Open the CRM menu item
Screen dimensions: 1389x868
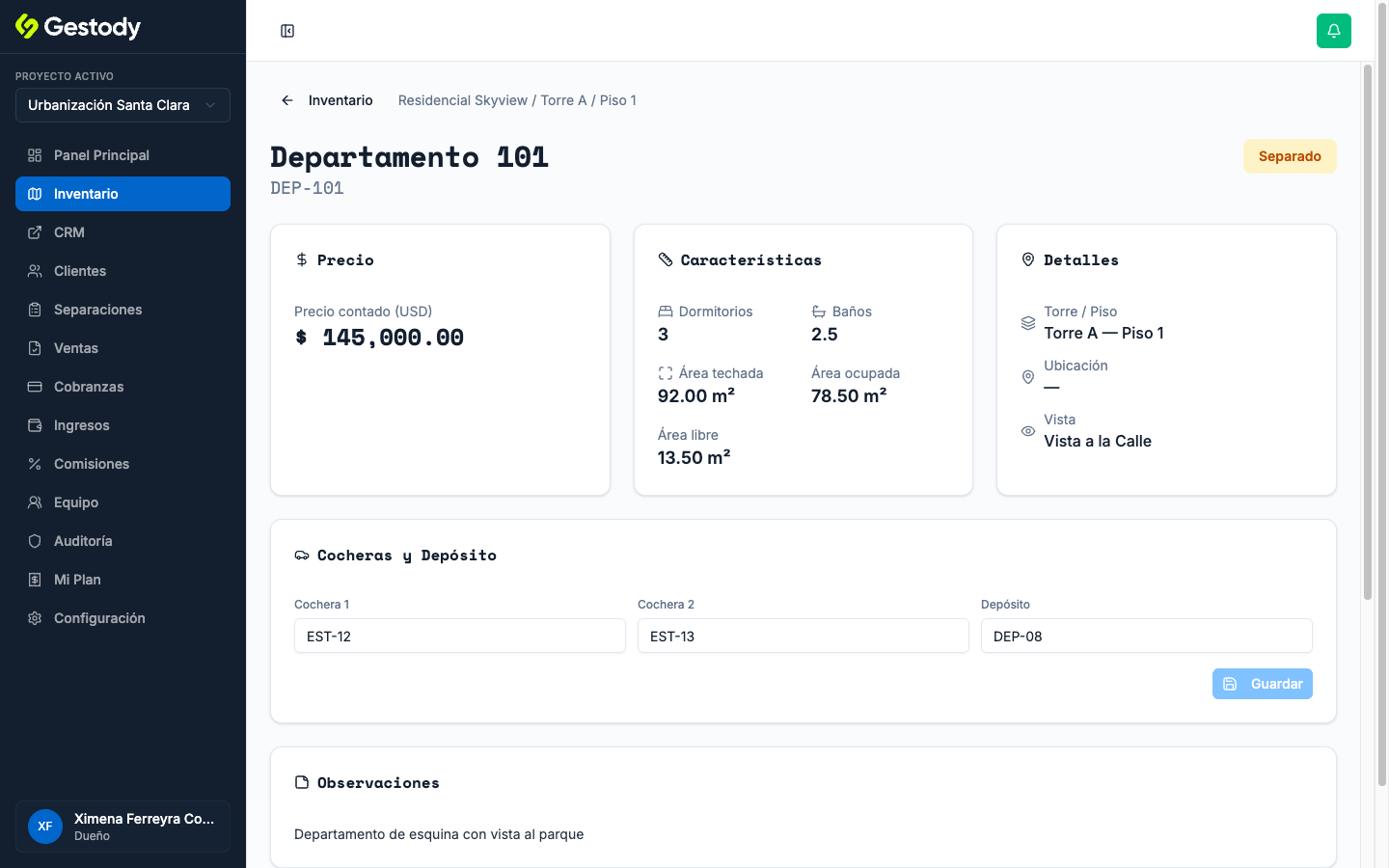pyautogui.click(x=123, y=232)
